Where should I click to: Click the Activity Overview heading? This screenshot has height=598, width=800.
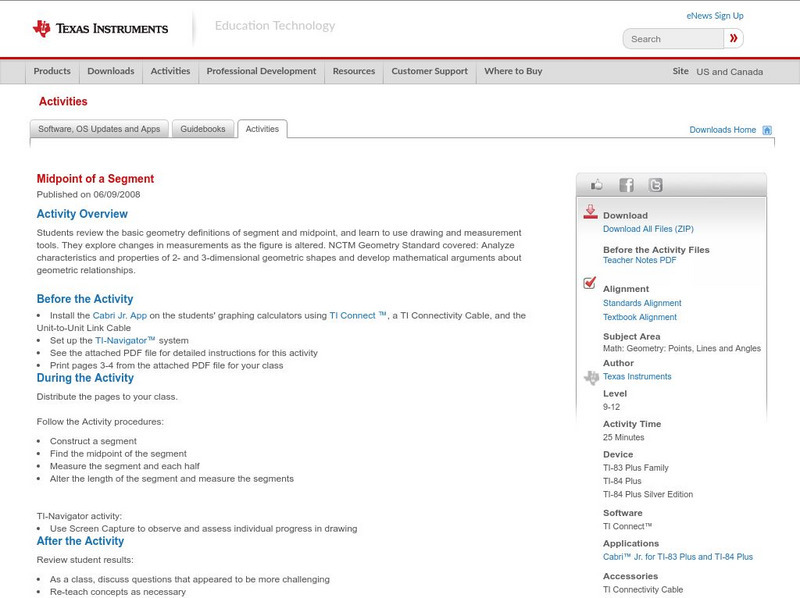point(82,214)
